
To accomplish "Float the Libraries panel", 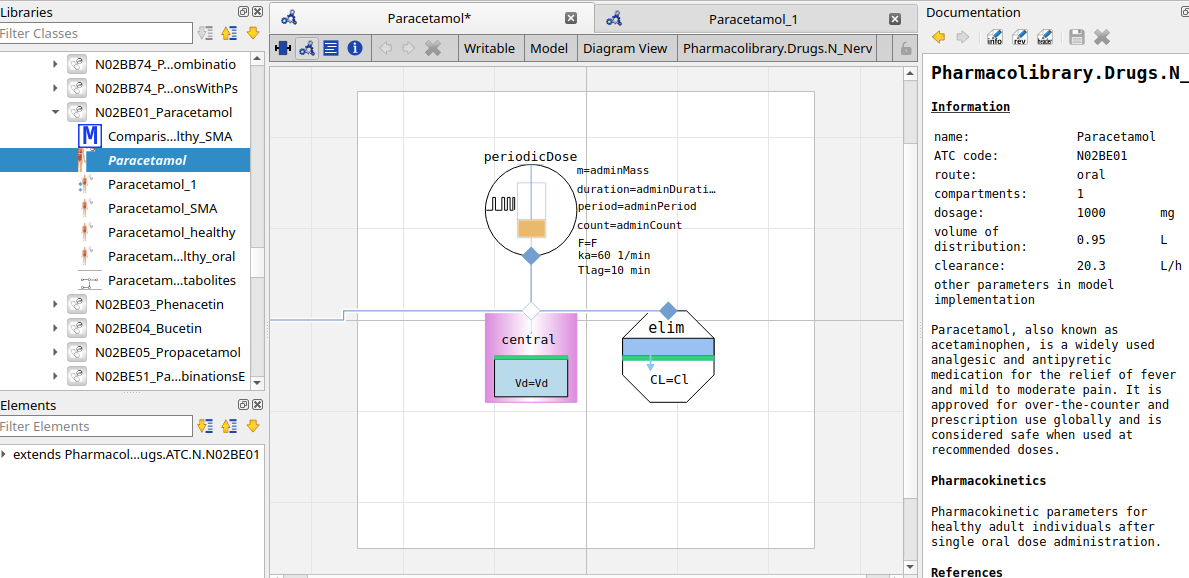I will click(x=243, y=12).
